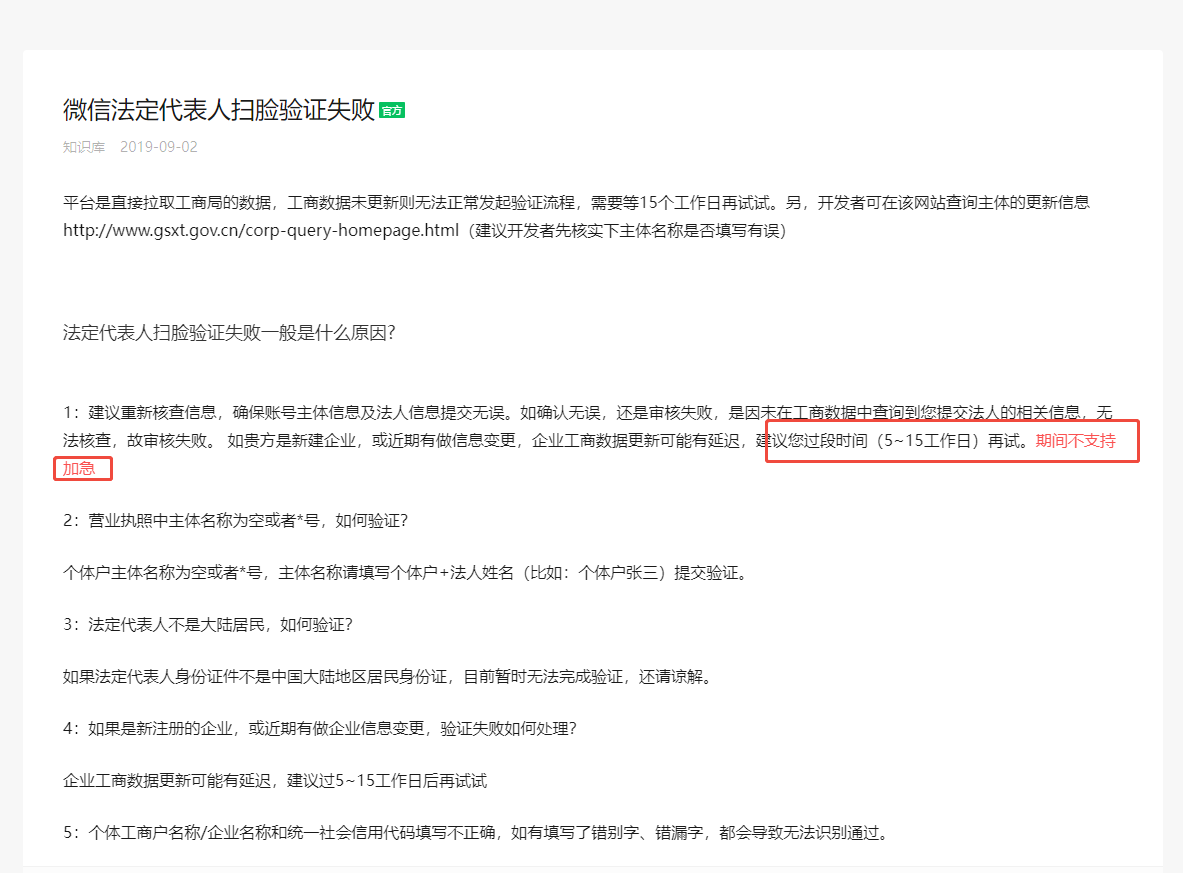The image size is (1183, 873).
Task: Click answer line 个体户主体名称为空或者*号
Action: click(x=405, y=573)
